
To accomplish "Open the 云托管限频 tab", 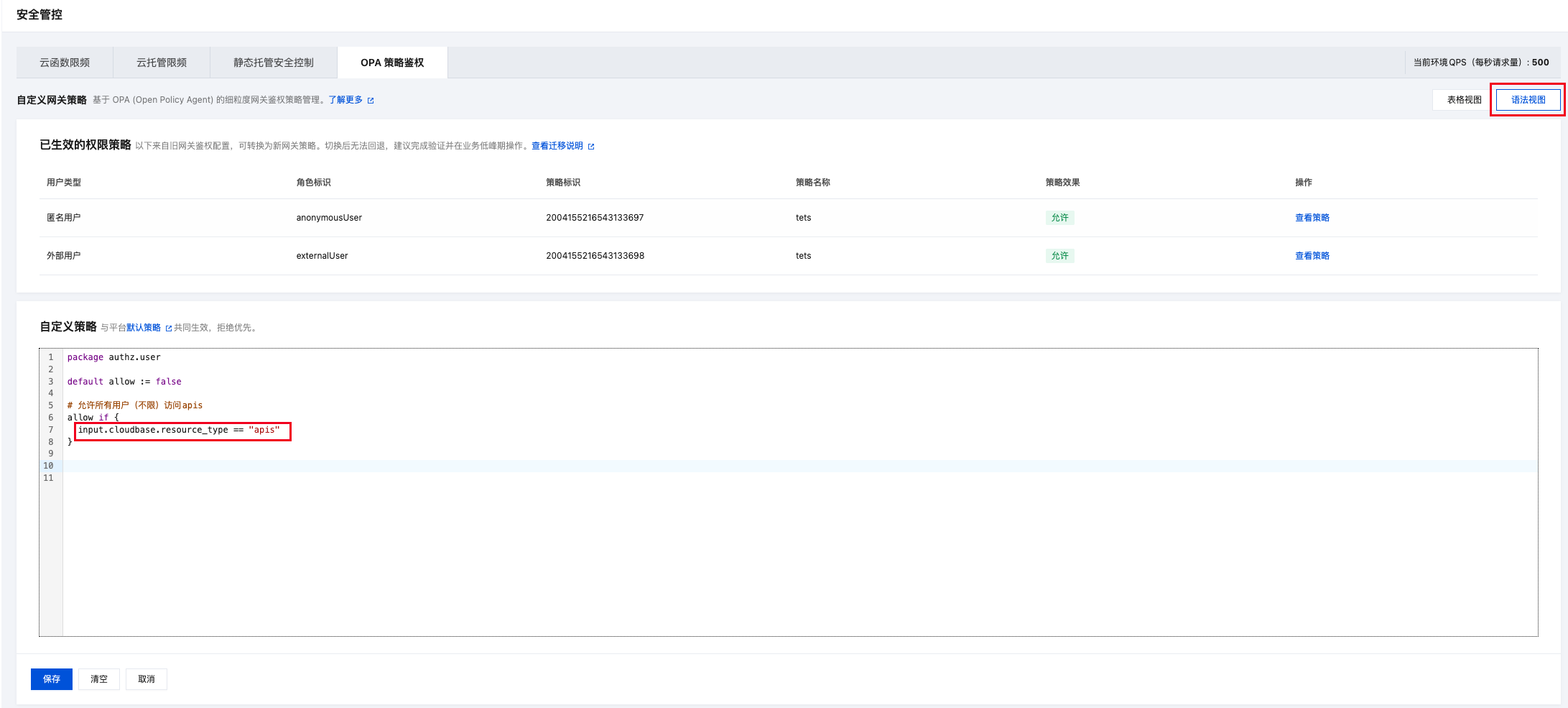I will (x=162, y=63).
